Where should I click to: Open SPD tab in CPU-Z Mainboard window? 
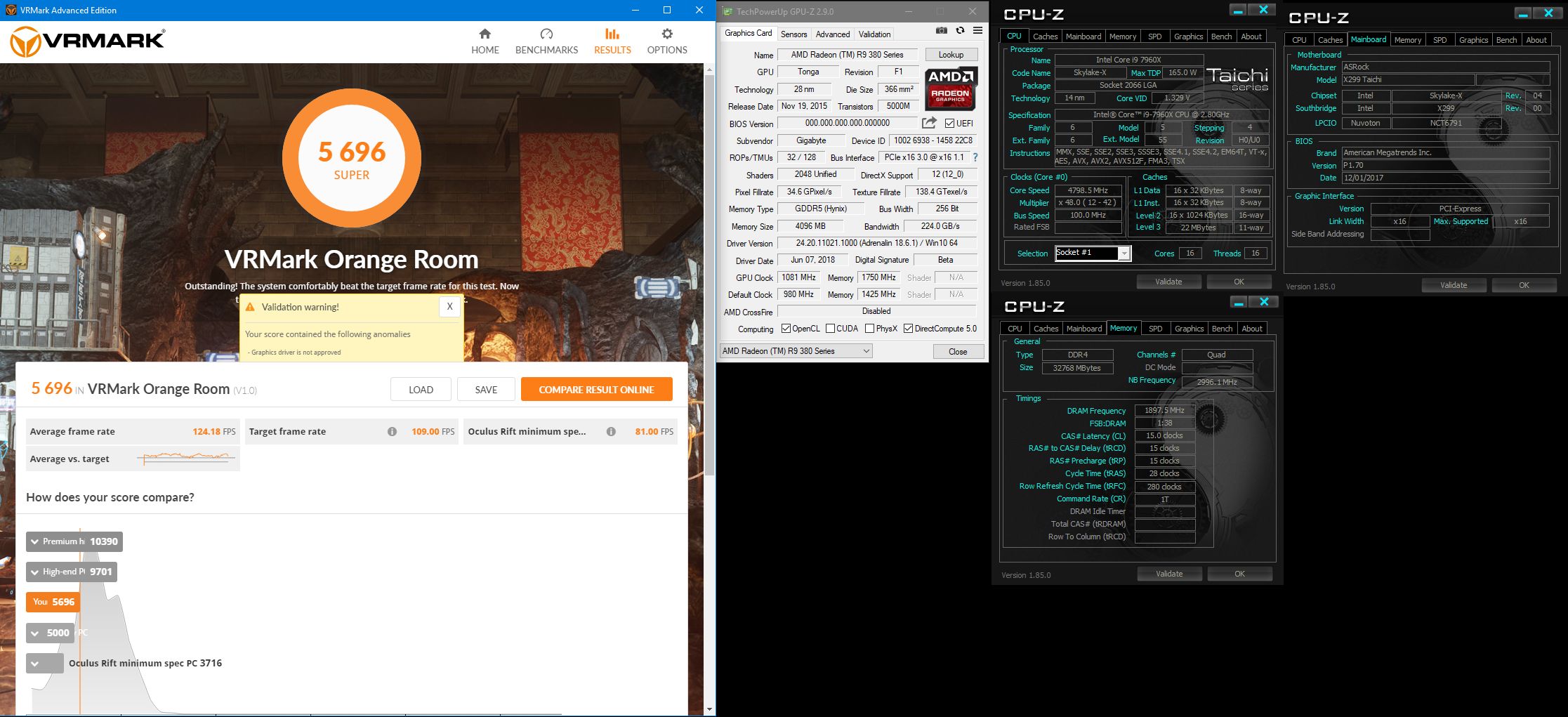[1439, 40]
